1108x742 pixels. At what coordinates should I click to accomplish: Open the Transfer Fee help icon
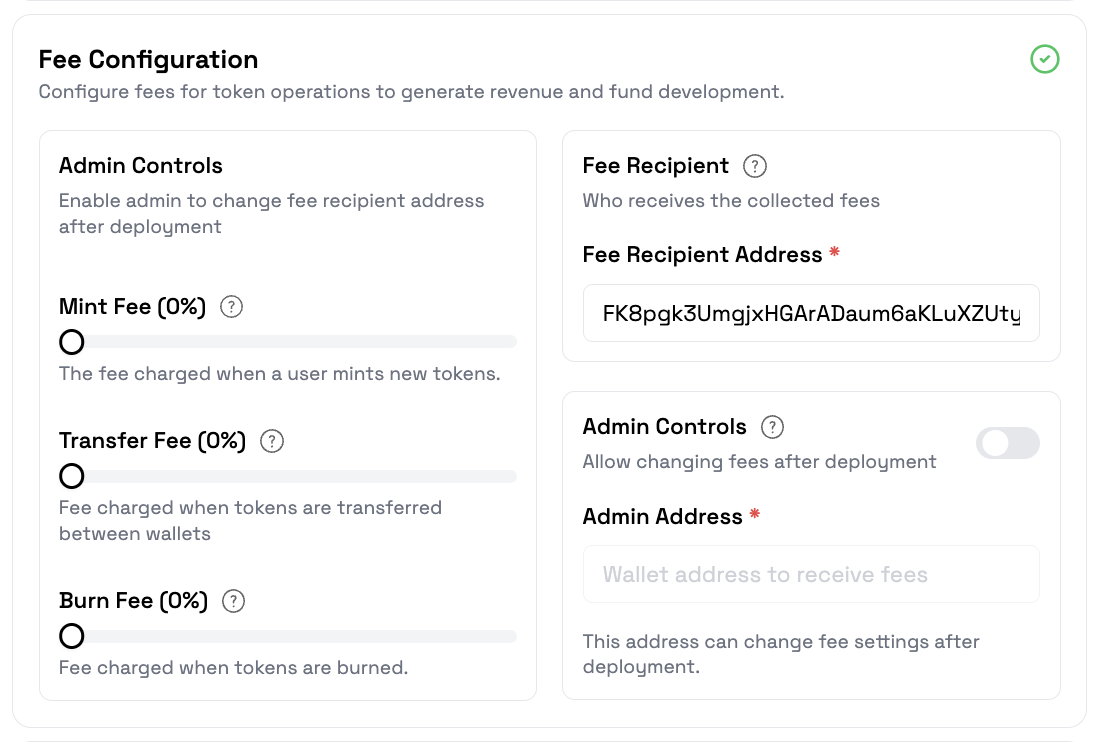(x=271, y=441)
